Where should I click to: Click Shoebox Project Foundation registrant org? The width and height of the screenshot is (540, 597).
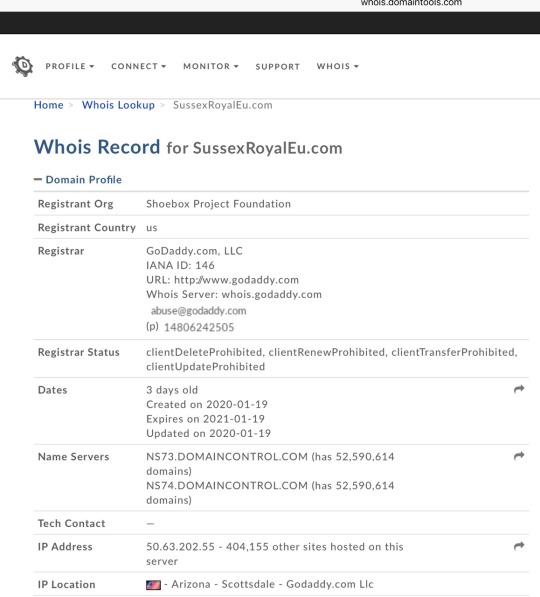point(219,204)
